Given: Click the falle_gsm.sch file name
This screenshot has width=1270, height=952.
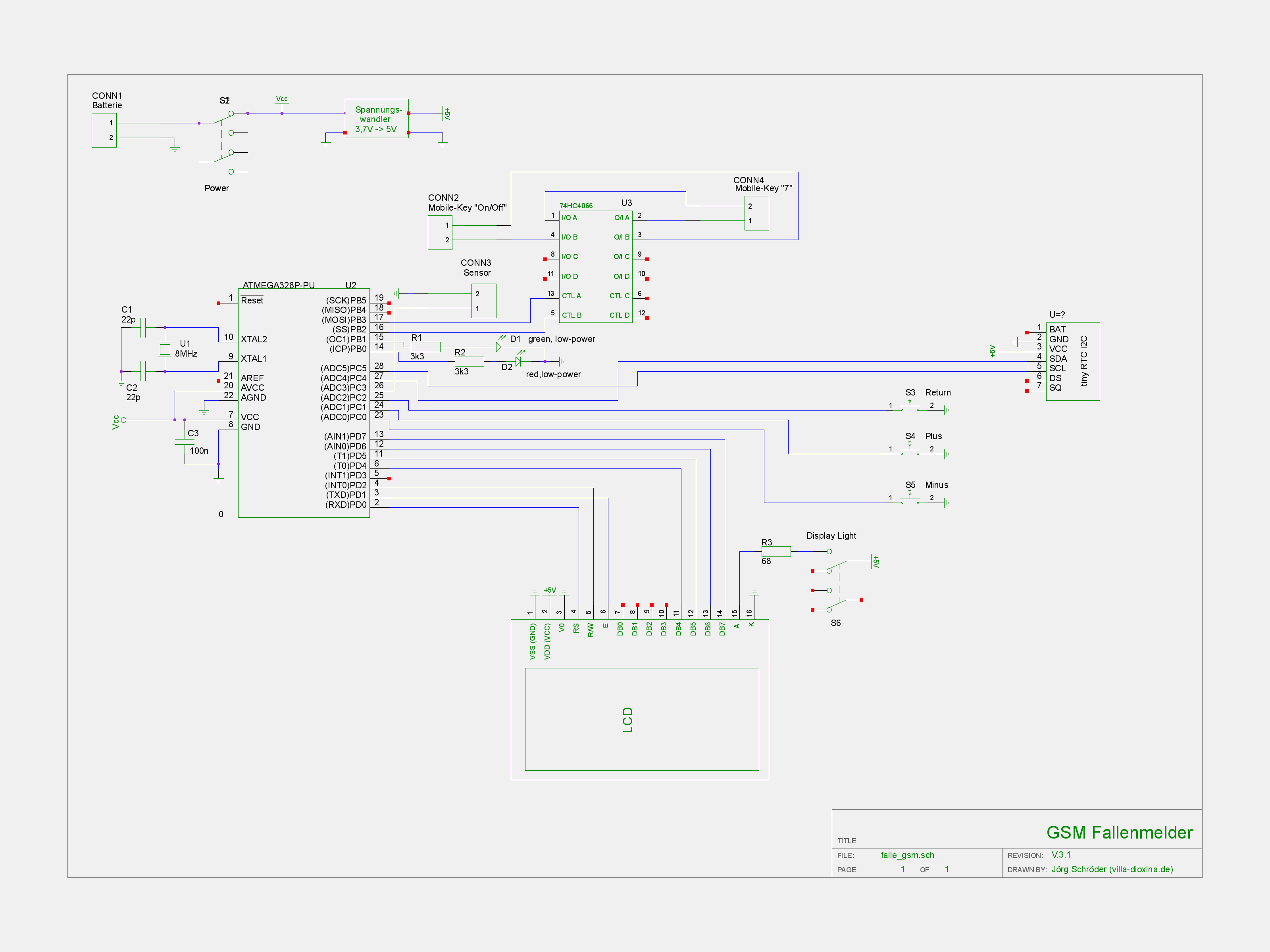Looking at the screenshot, I should [x=907, y=855].
